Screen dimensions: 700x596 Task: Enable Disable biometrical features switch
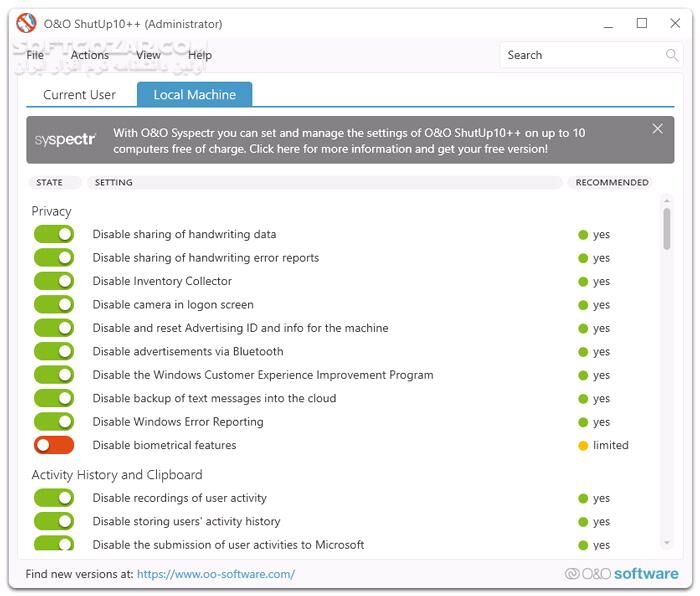click(54, 445)
